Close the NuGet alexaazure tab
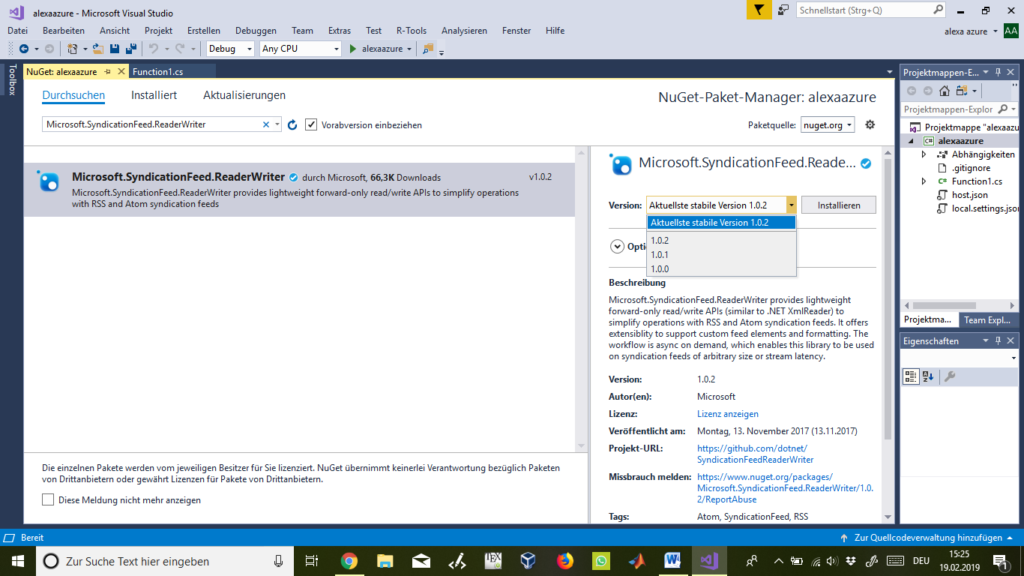1024x576 pixels. point(121,72)
